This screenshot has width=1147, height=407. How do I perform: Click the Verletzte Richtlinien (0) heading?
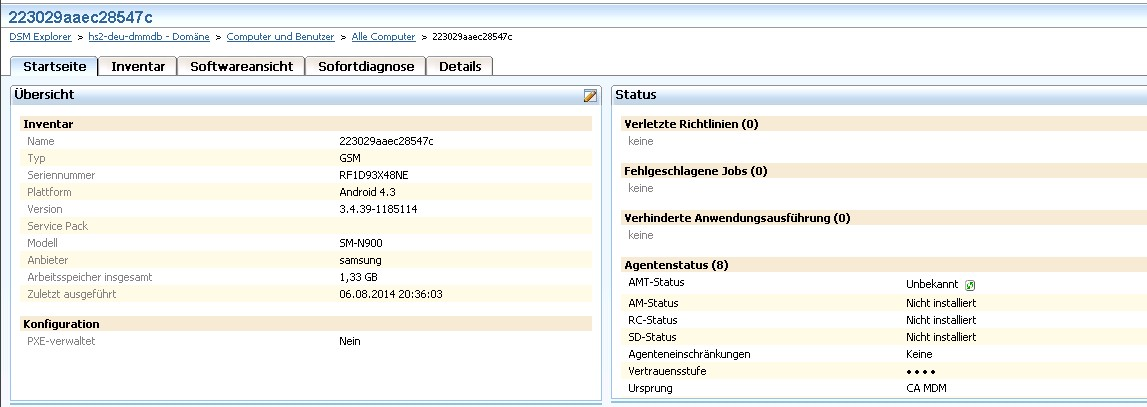tap(691, 124)
